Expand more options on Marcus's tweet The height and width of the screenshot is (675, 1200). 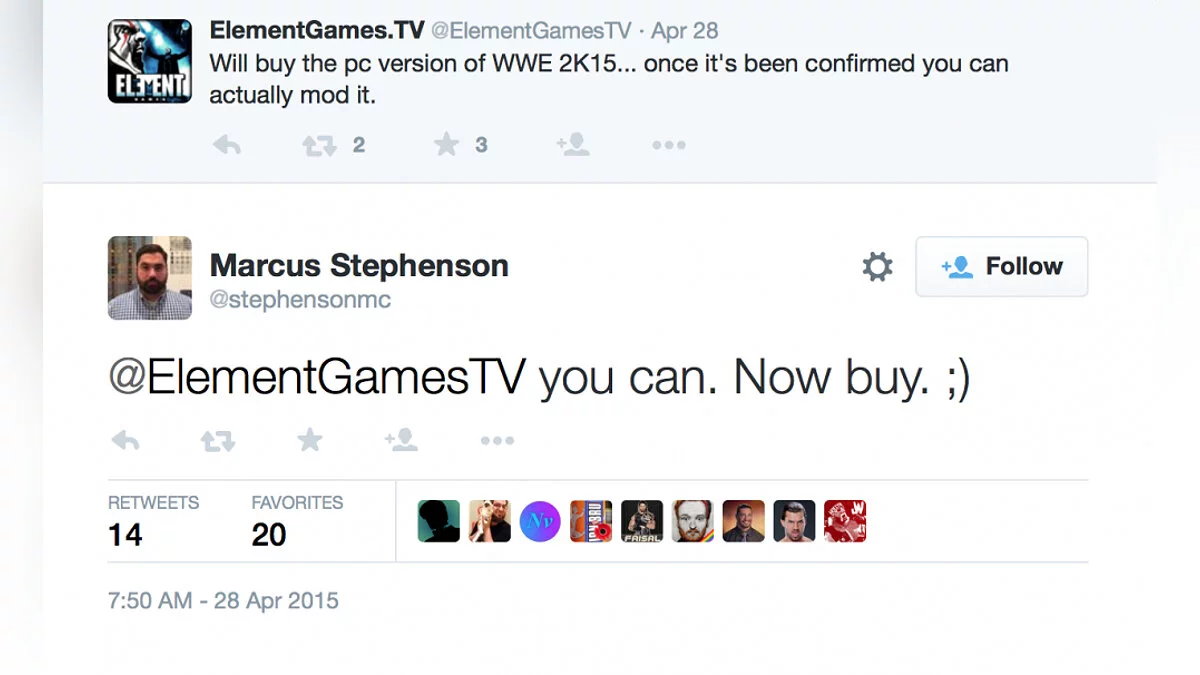(496, 440)
